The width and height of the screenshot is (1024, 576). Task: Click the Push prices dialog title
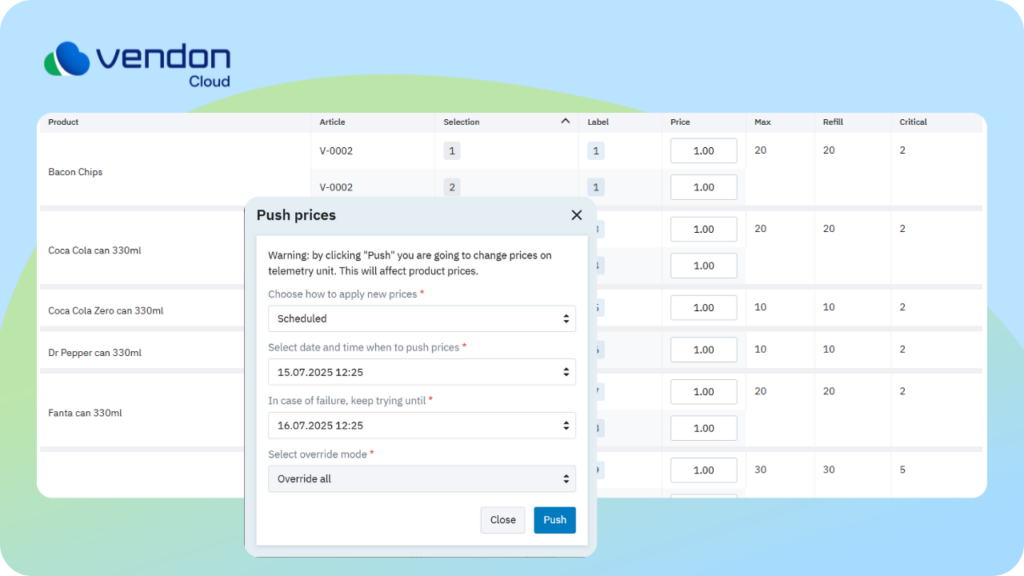(x=296, y=215)
